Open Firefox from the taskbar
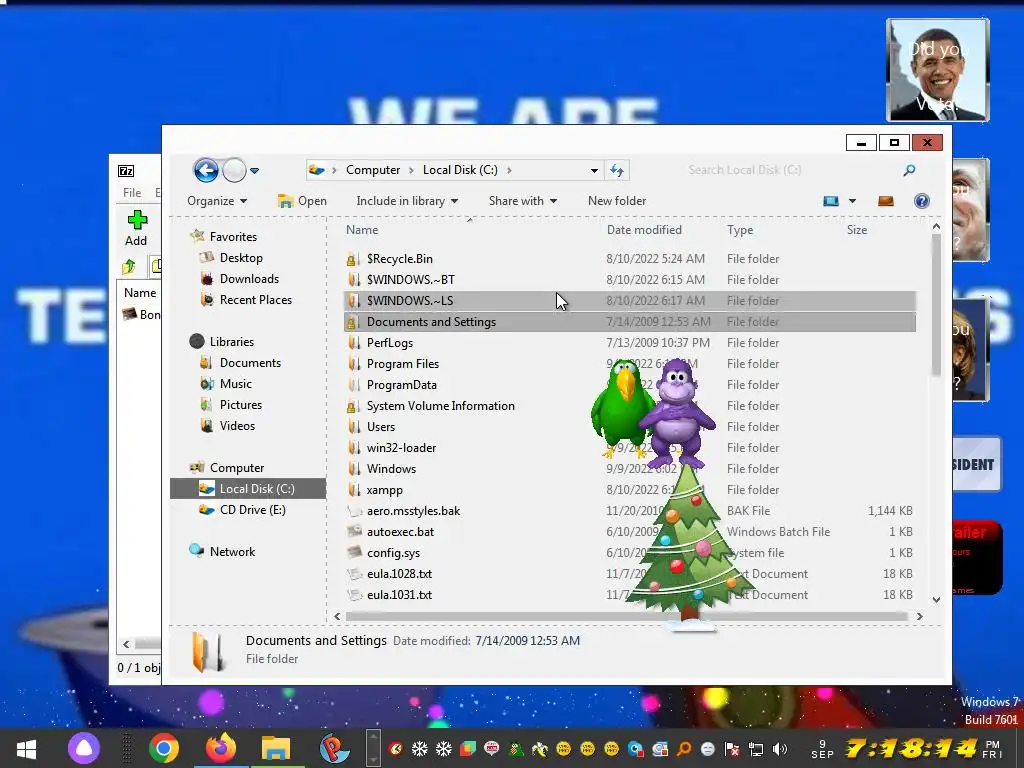Viewport: 1024px width, 768px height. [x=221, y=748]
